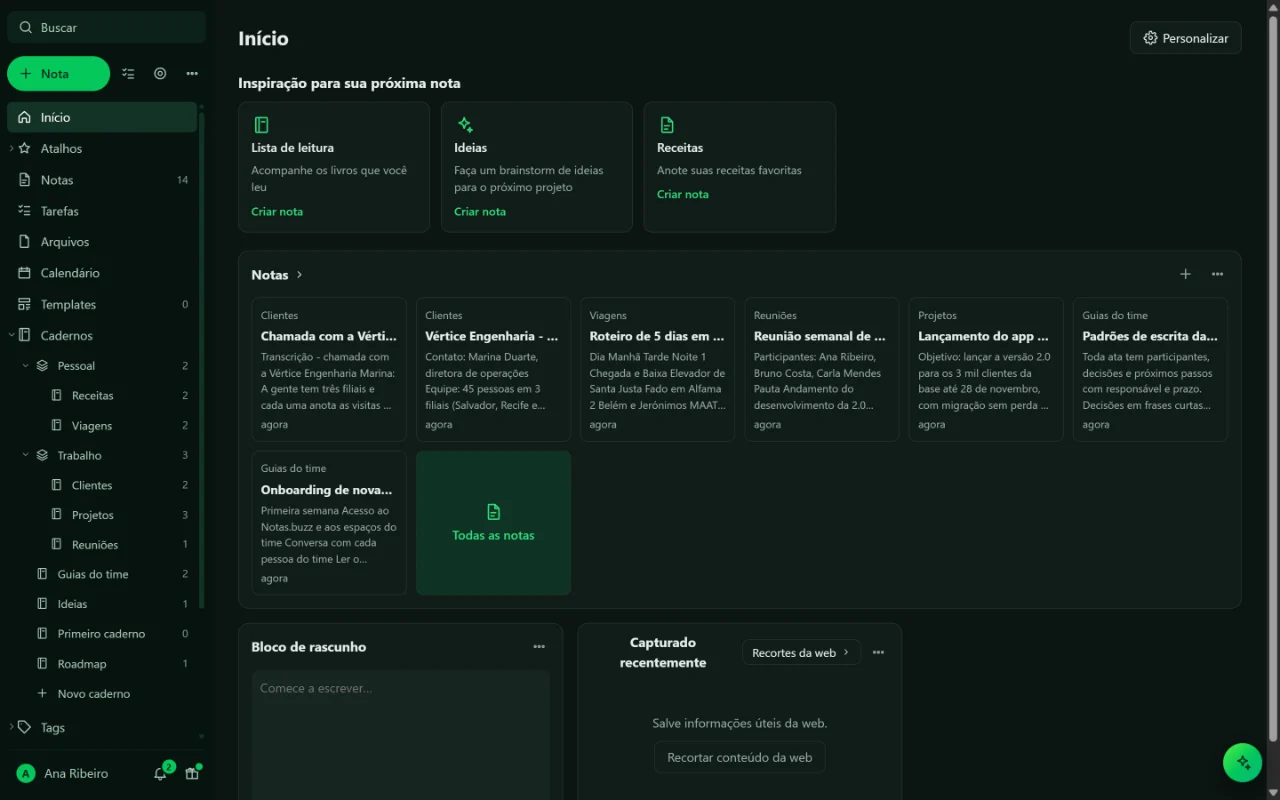Click into the Bloco de rascunho text area
The image size is (1280, 800).
click(401, 735)
